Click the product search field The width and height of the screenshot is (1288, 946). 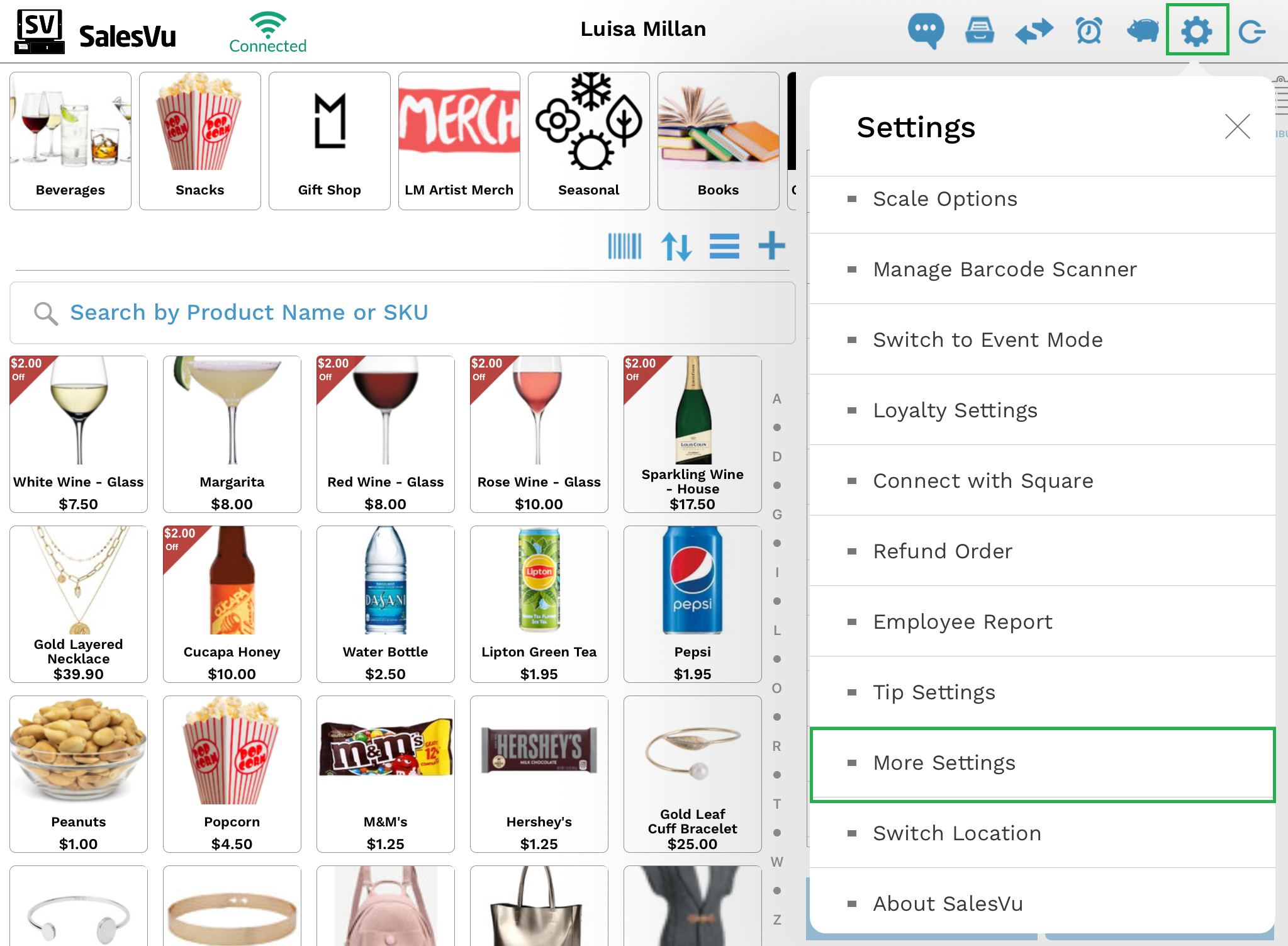403,313
